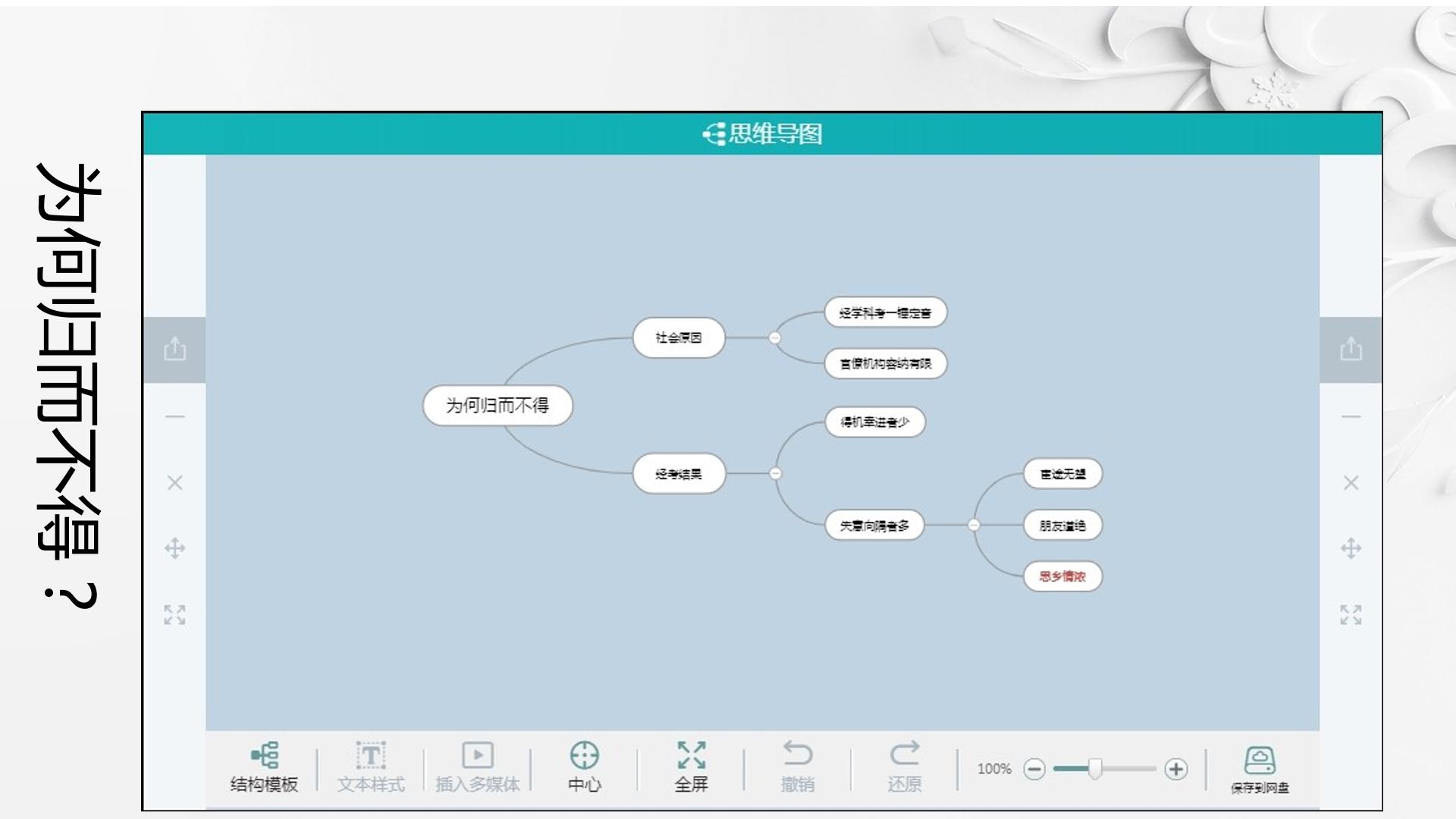Switch to 全屏 fullscreen mode

692,767
